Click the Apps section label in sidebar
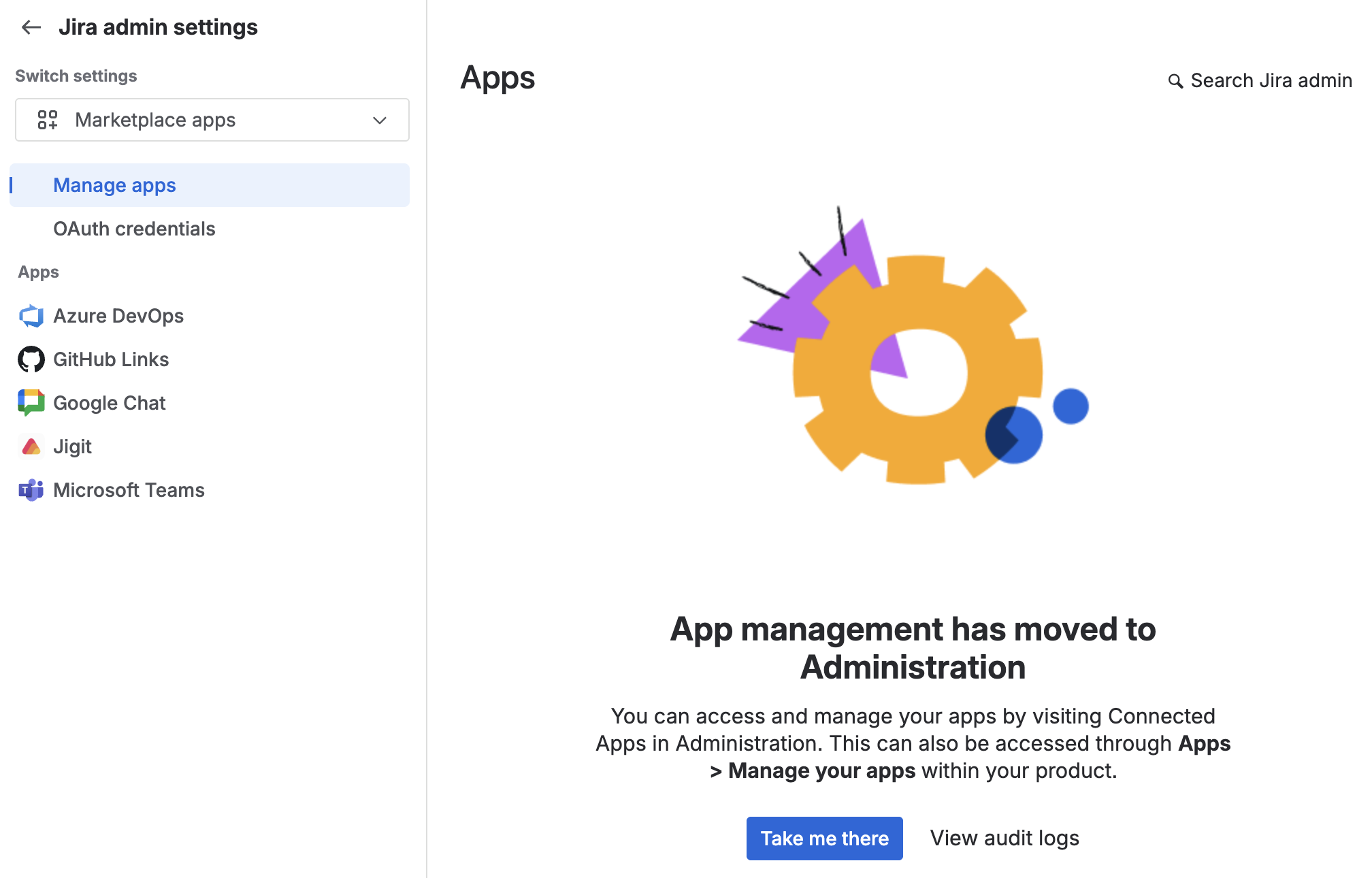This screenshot has height=878, width=1372. (x=39, y=272)
